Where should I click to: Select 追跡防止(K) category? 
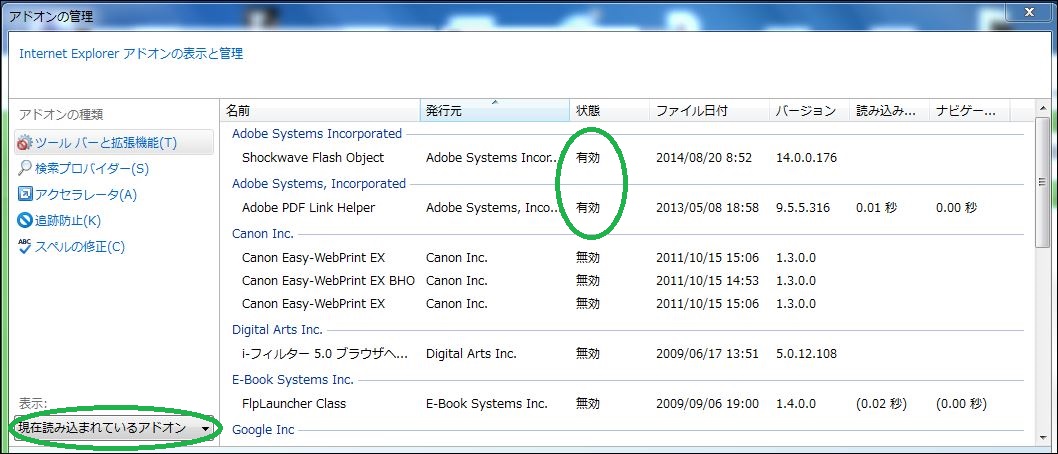tap(67, 221)
